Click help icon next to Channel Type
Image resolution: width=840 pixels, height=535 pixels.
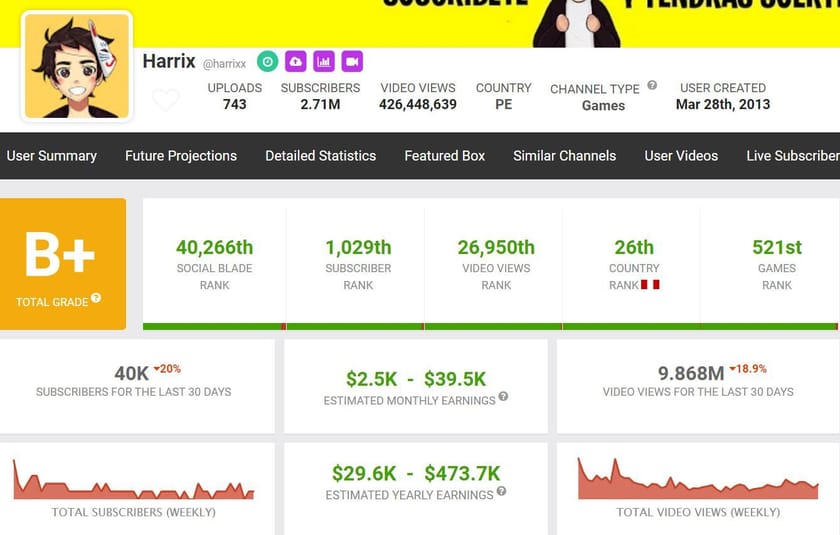[652, 86]
